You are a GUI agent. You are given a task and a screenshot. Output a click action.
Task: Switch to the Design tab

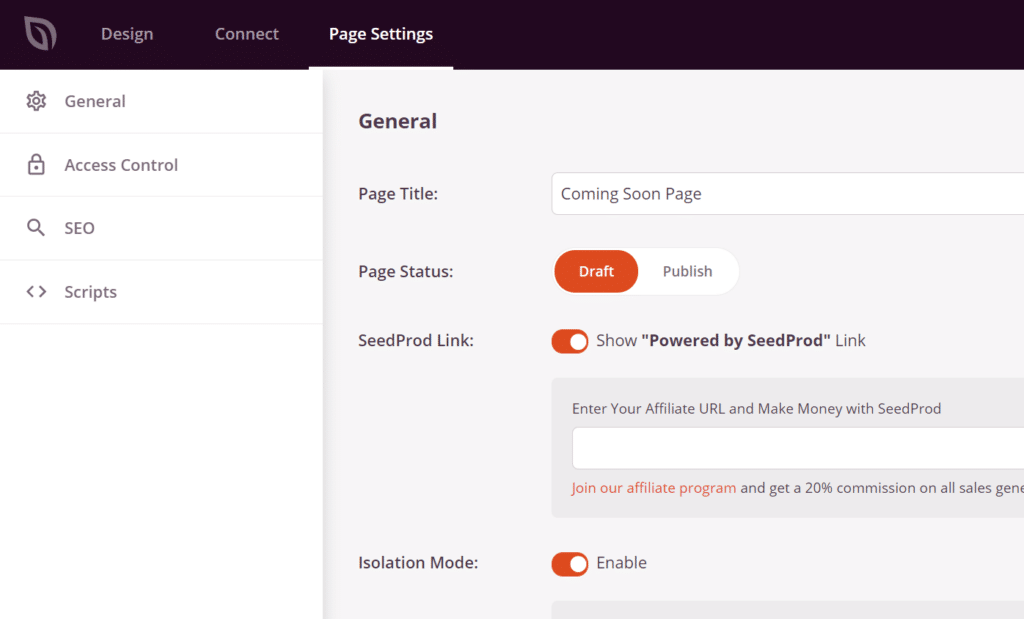click(127, 33)
